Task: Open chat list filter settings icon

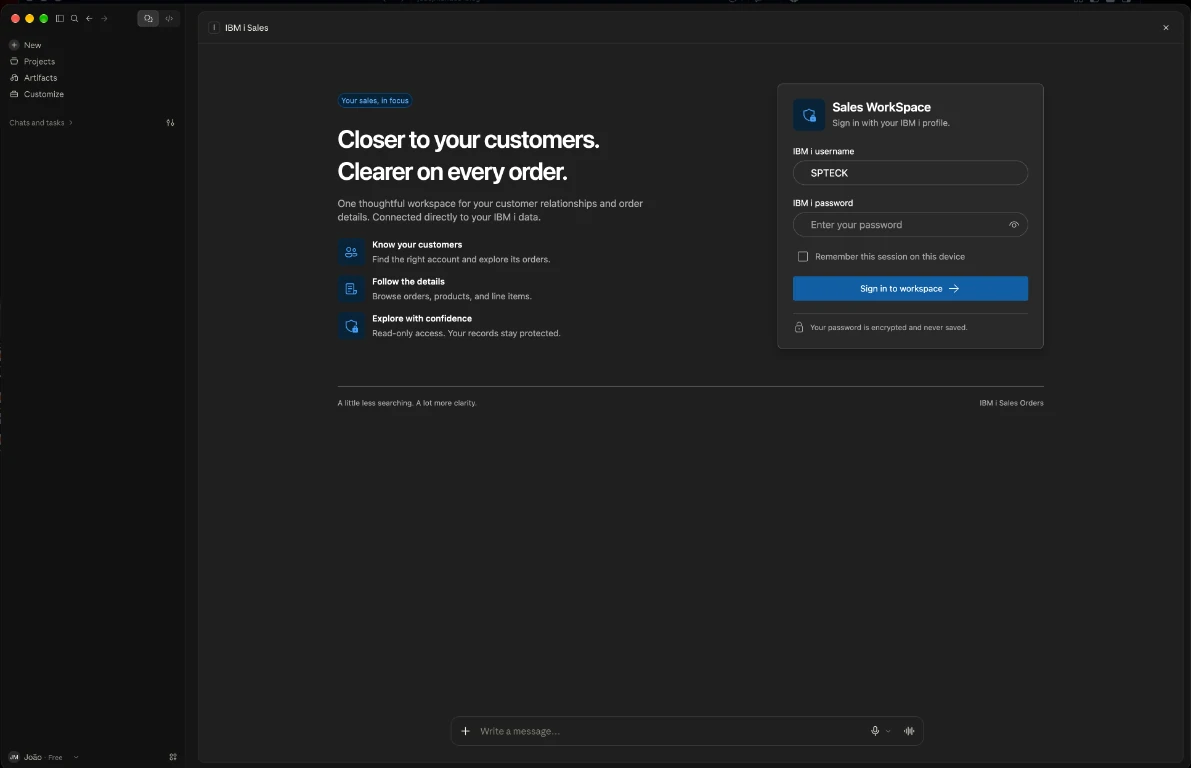Action: coord(170,122)
